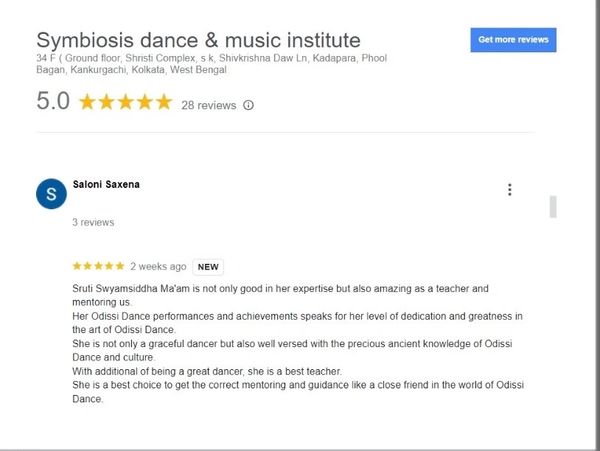Image resolution: width=600 pixels, height=451 pixels.
Task: Click the first large gold star in overall rating
Action: (87, 102)
